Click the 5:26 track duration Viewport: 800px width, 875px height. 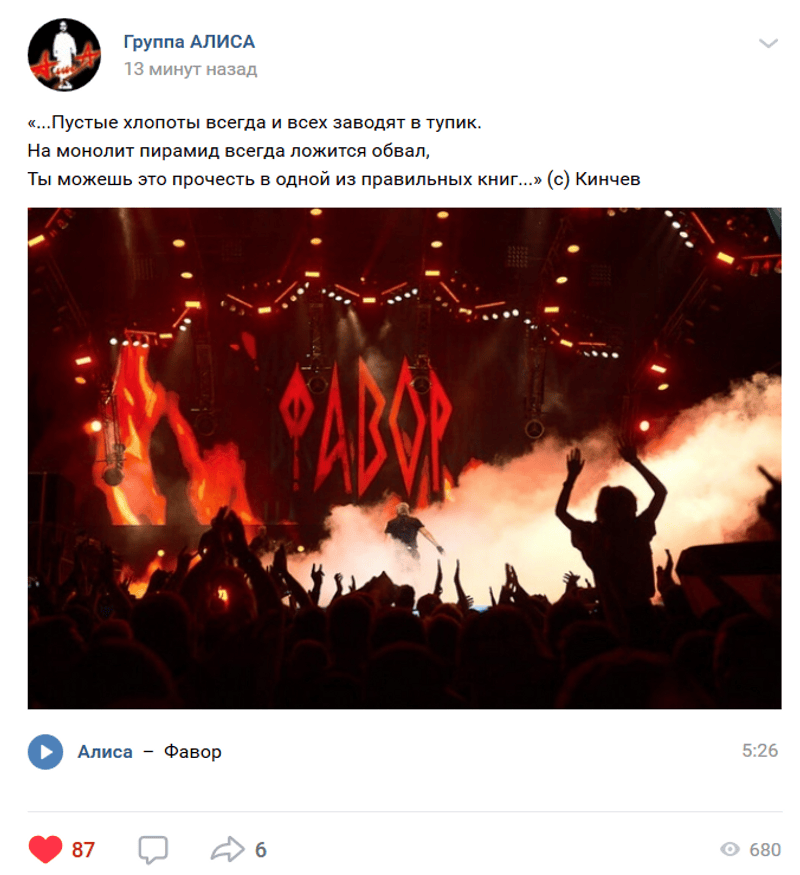(760, 751)
